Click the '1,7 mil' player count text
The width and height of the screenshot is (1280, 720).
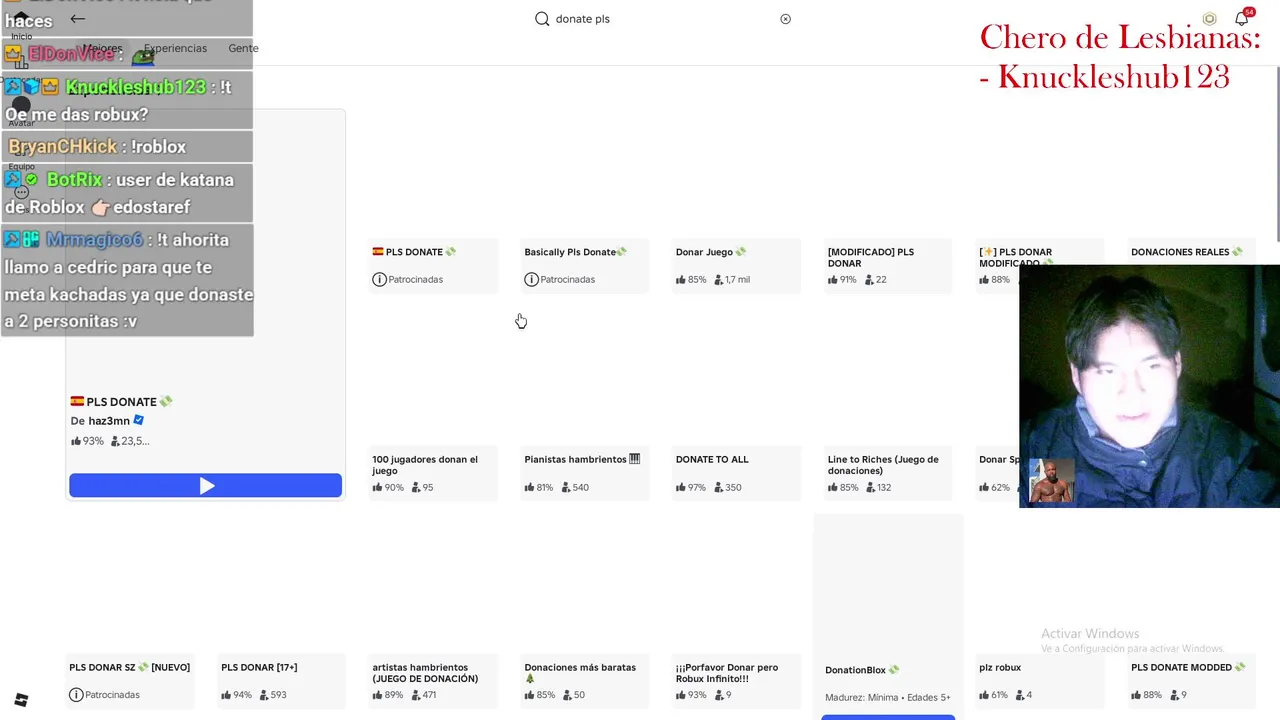(737, 279)
